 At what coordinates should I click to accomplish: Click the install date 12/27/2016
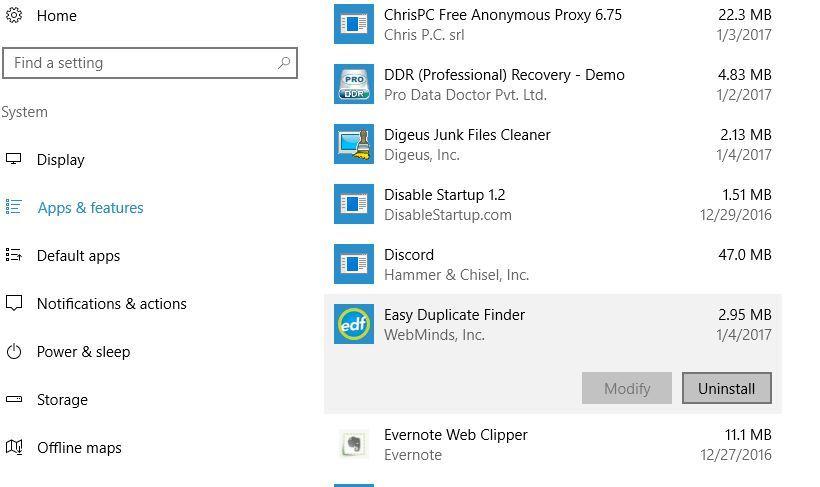click(x=736, y=455)
